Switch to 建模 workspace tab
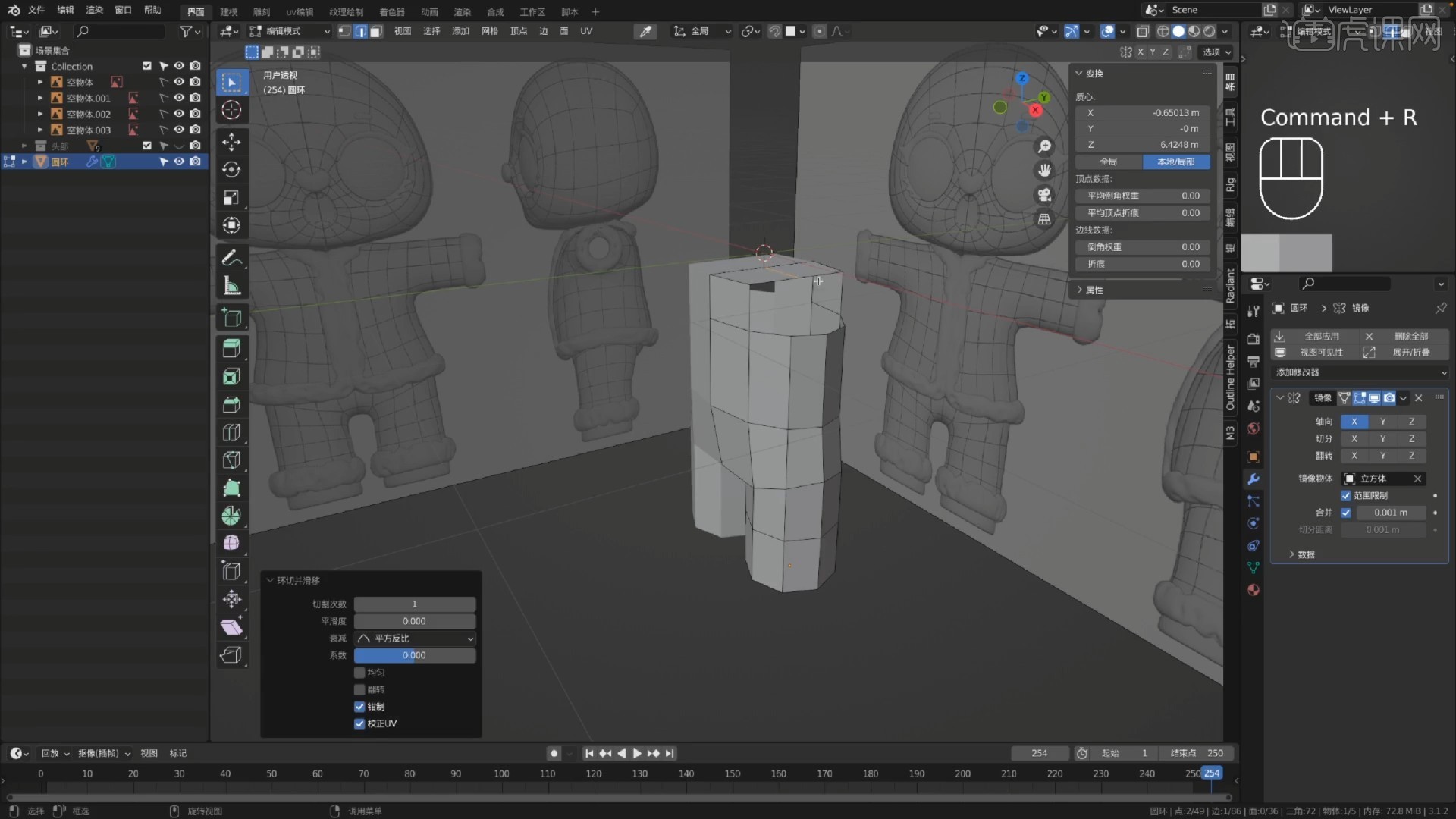 click(x=228, y=12)
